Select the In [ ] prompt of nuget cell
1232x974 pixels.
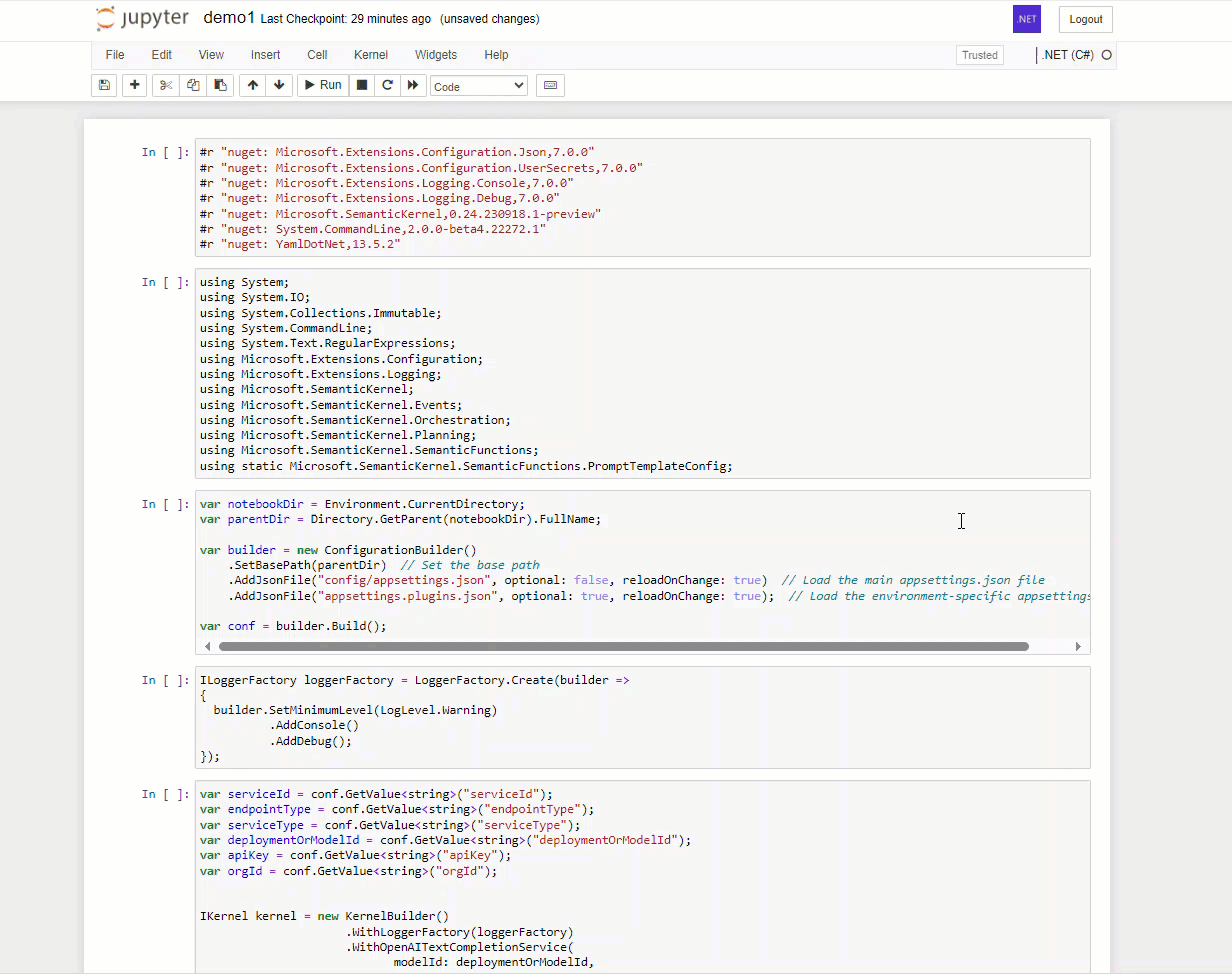pos(165,152)
